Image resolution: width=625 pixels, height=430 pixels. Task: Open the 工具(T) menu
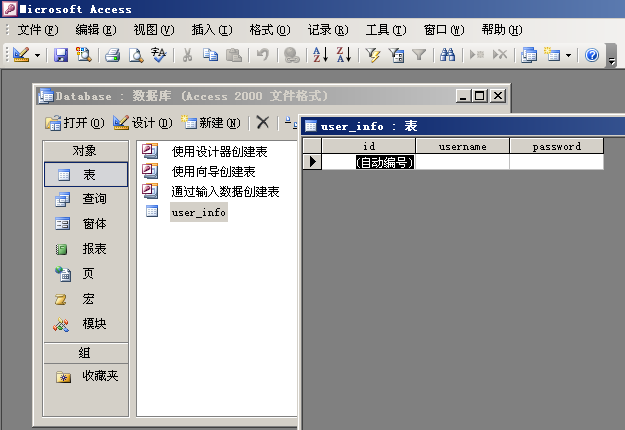point(386,30)
